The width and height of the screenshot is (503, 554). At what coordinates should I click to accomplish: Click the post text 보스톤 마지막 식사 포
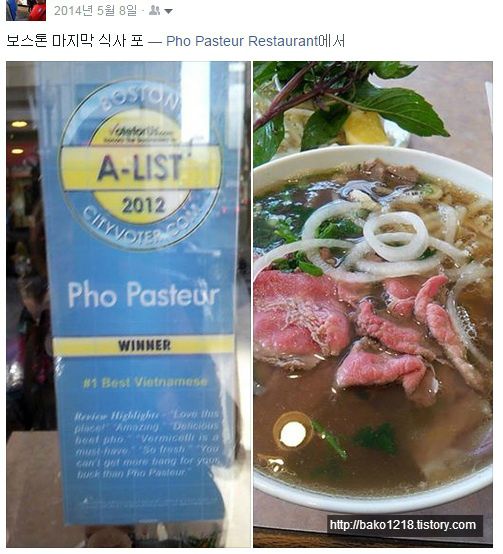coord(75,41)
